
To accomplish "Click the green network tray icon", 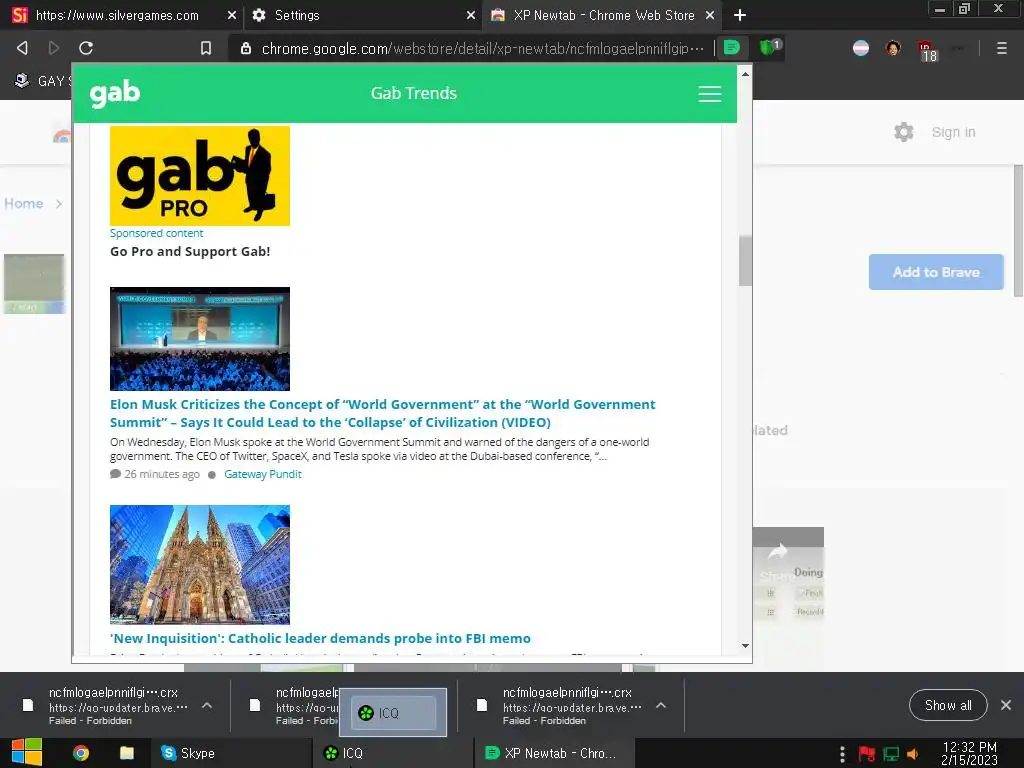I will pos(891,754).
